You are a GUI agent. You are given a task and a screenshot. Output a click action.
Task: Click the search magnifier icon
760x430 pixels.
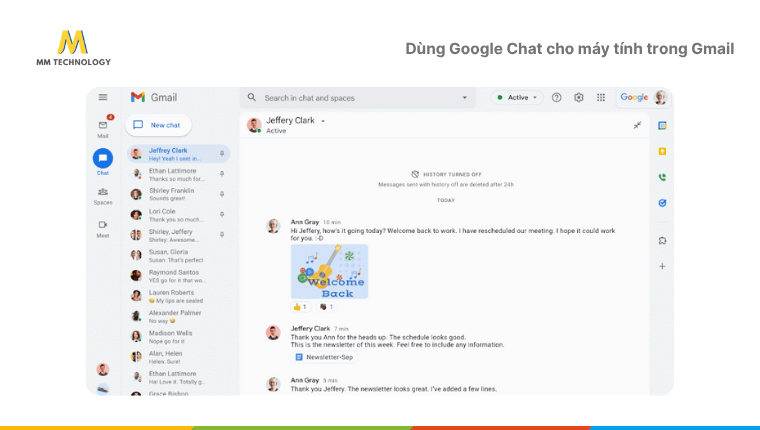252,97
